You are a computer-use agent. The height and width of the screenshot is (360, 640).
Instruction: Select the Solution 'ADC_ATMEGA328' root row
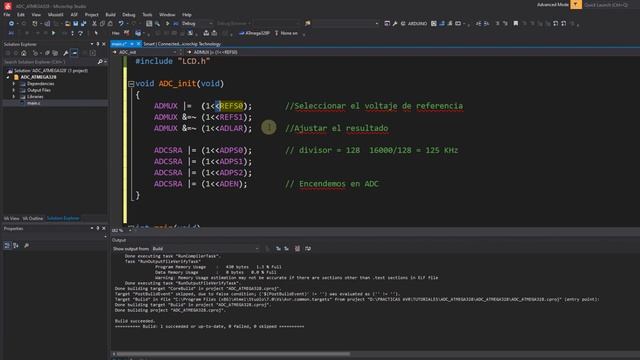pos(51,71)
